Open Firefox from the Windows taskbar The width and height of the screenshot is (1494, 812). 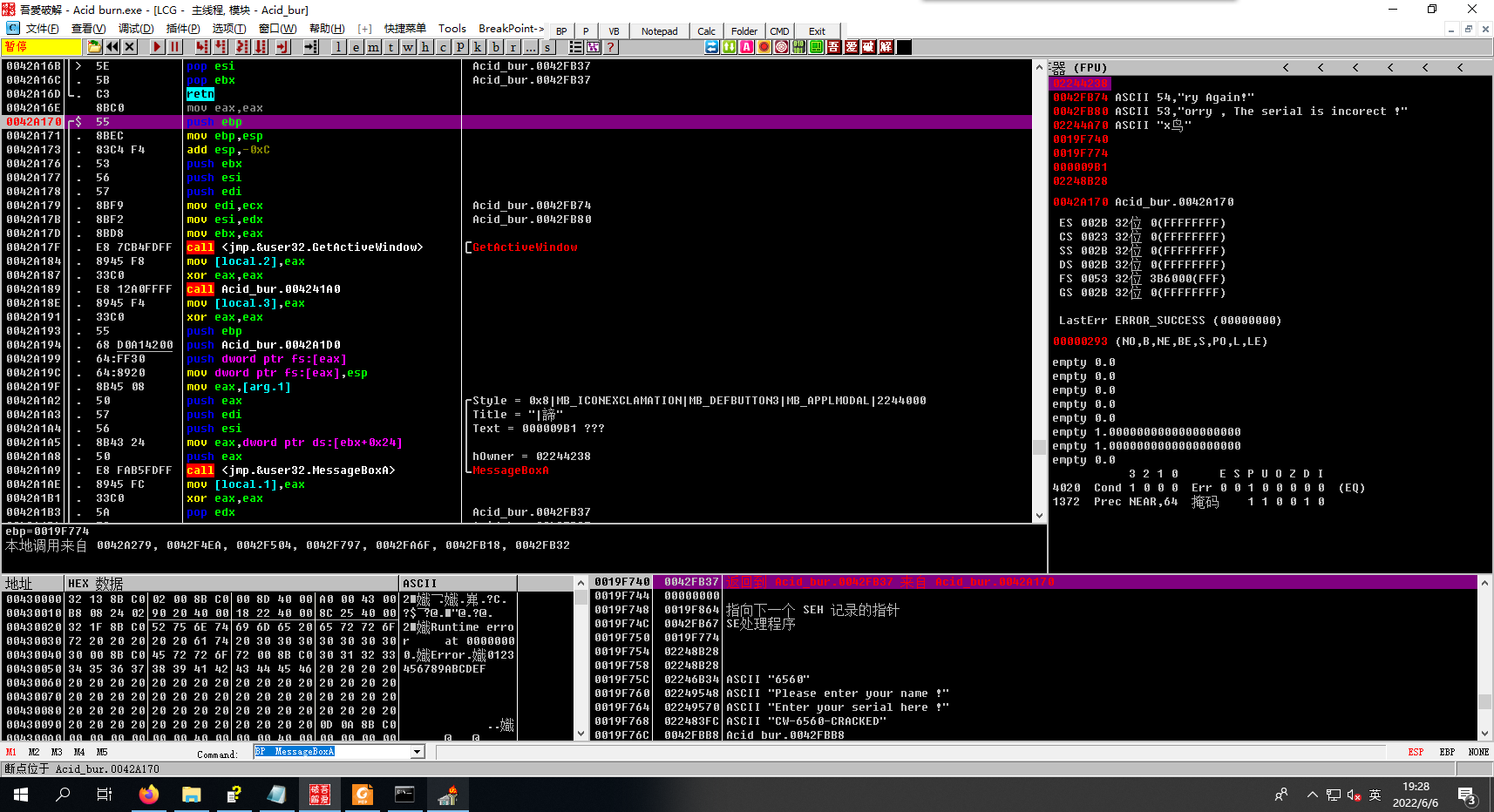149,795
